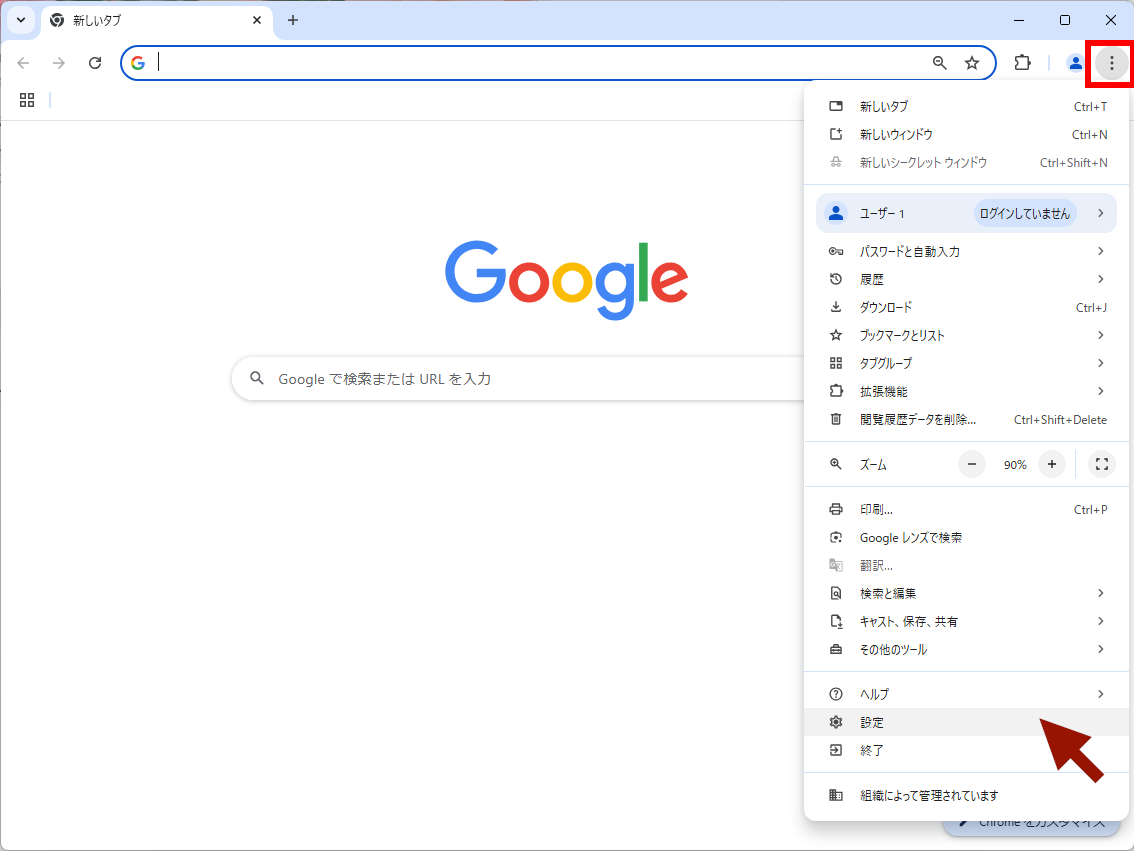Click the magnifier icon in Google search box
Viewport: 1134px width, 851px height.
click(257, 377)
